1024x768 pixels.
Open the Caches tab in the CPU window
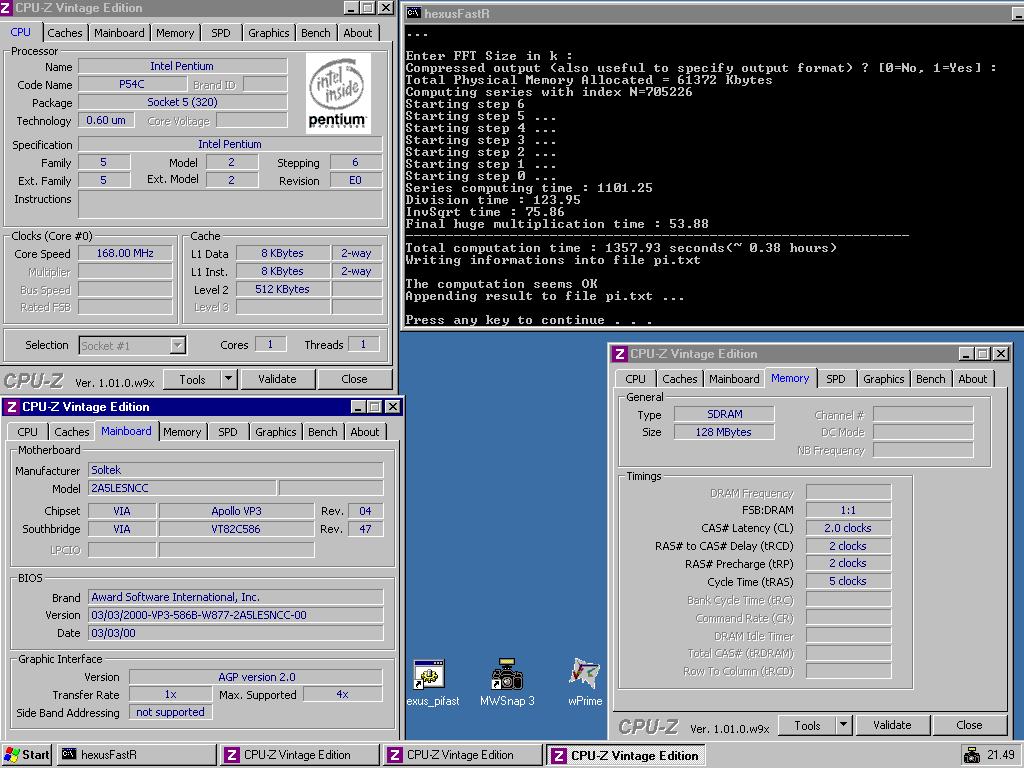pyautogui.click(x=65, y=33)
